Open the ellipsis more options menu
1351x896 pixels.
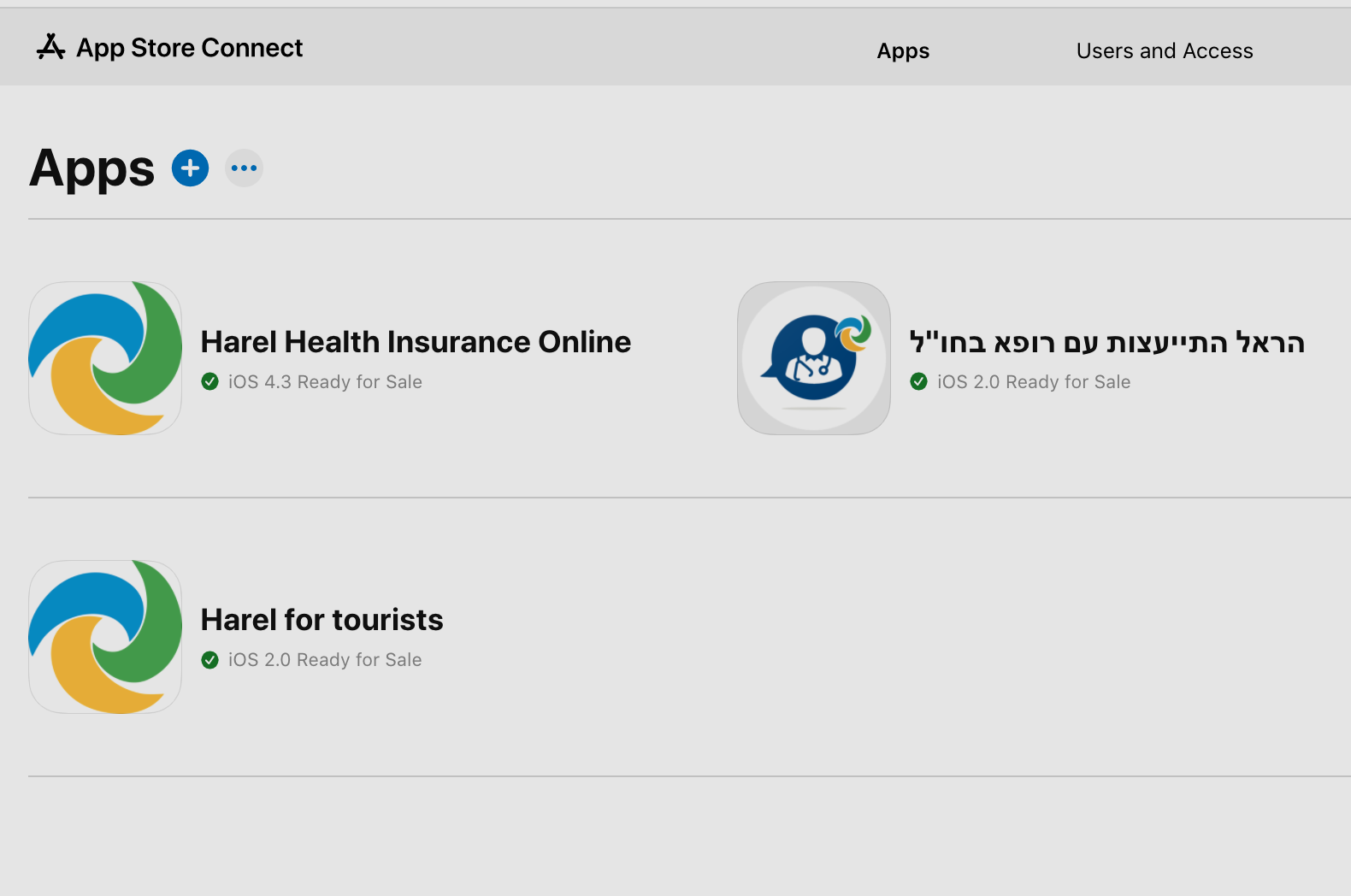(244, 168)
